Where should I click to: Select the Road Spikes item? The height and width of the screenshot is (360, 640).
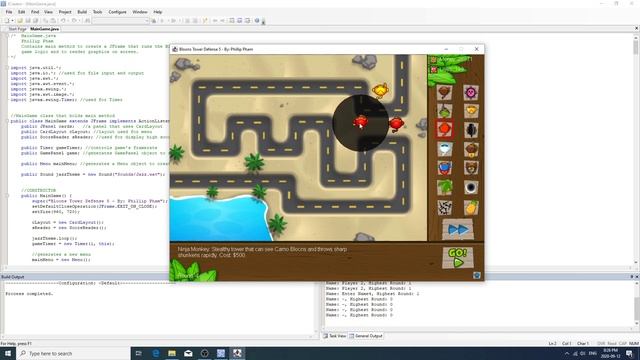click(444, 207)
